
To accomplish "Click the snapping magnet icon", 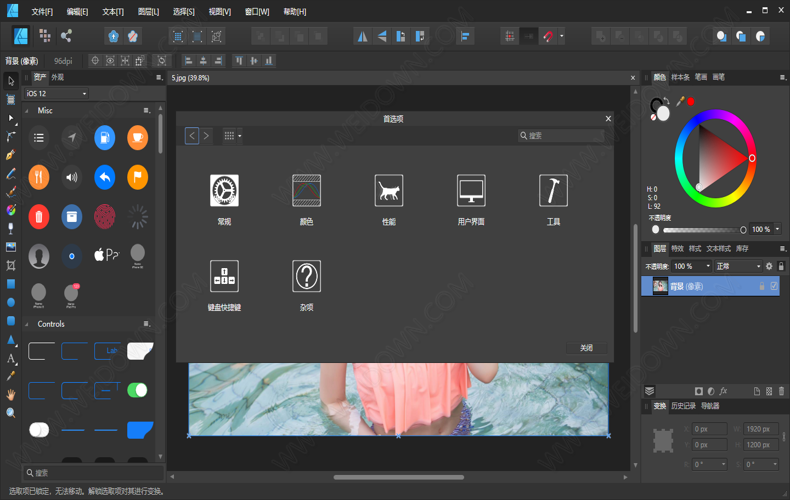I will 548,36.
